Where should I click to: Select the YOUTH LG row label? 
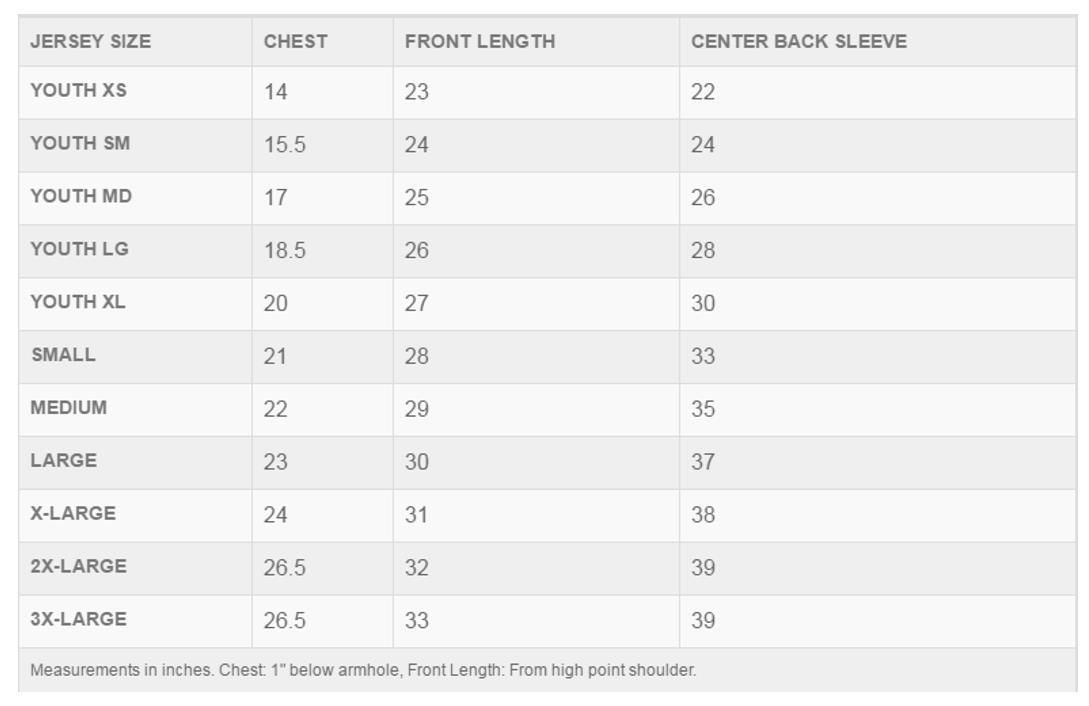(x=79, y=249)
